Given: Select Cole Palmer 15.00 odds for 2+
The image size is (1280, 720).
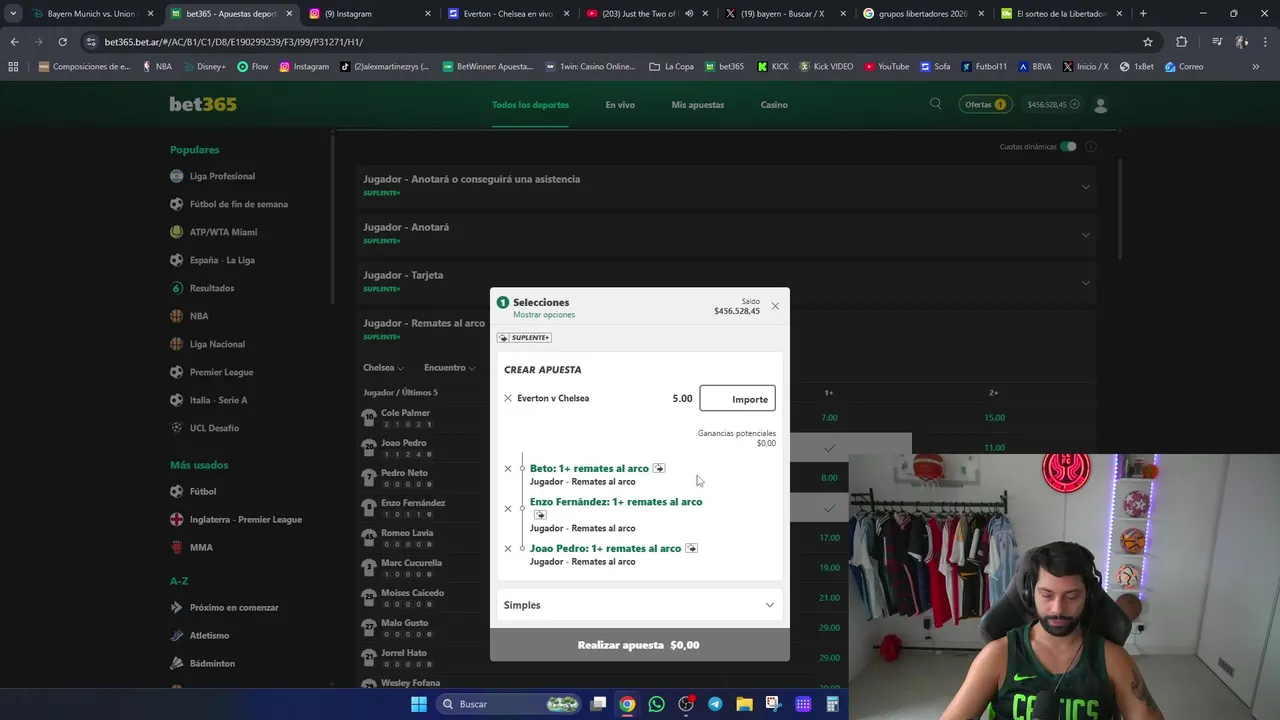Looking at the screenshot, I should (994, 418).
